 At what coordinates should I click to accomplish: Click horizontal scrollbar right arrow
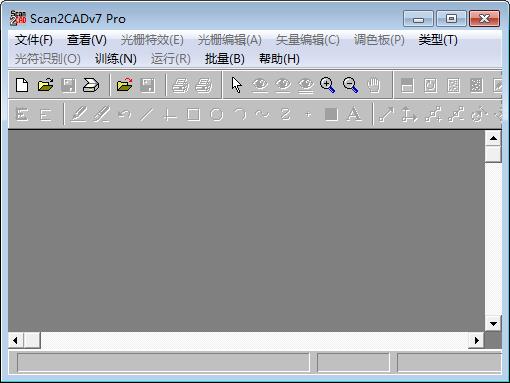(x=476, y=340)
